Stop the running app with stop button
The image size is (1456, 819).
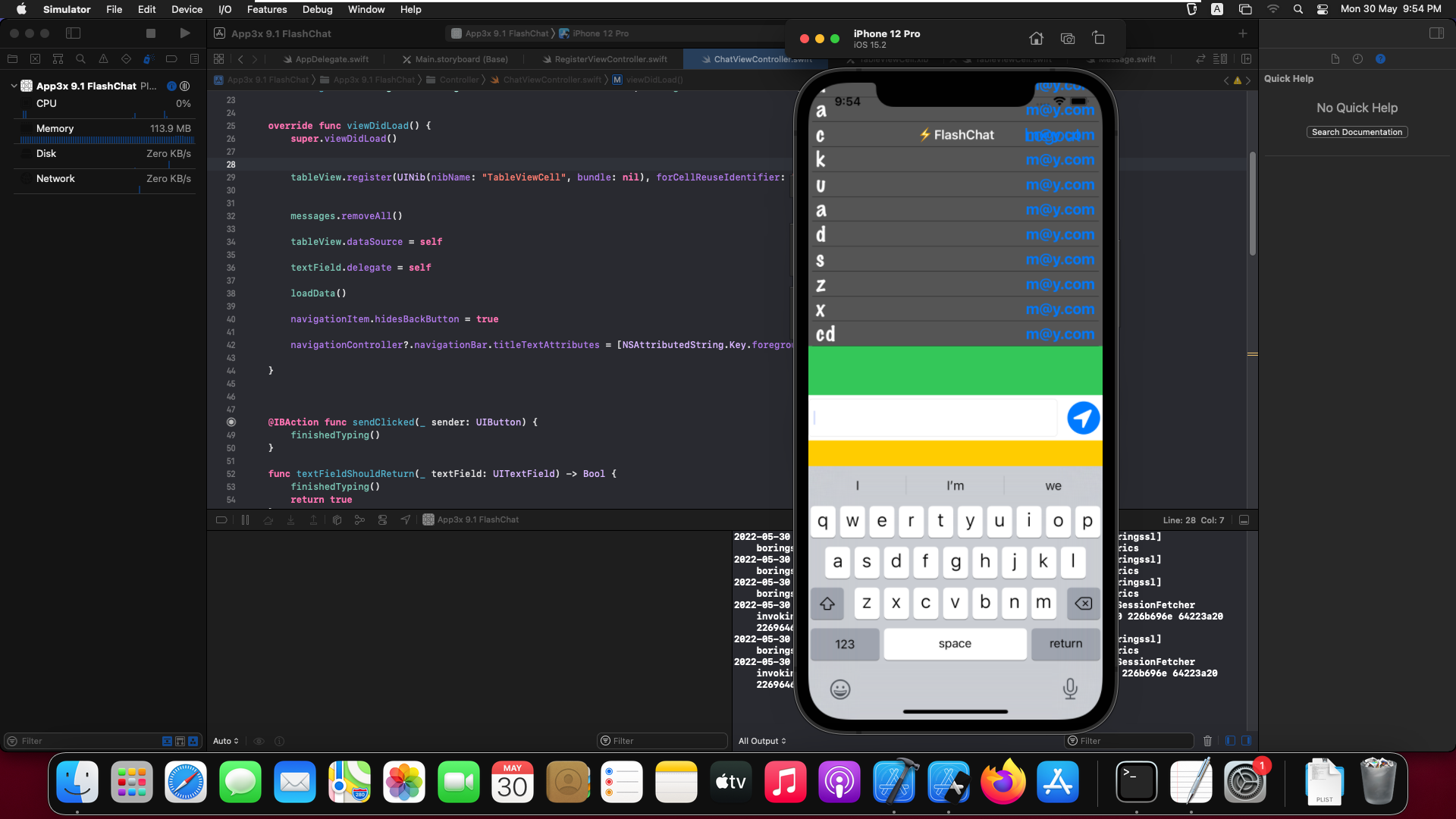click(x=150, y=33)
